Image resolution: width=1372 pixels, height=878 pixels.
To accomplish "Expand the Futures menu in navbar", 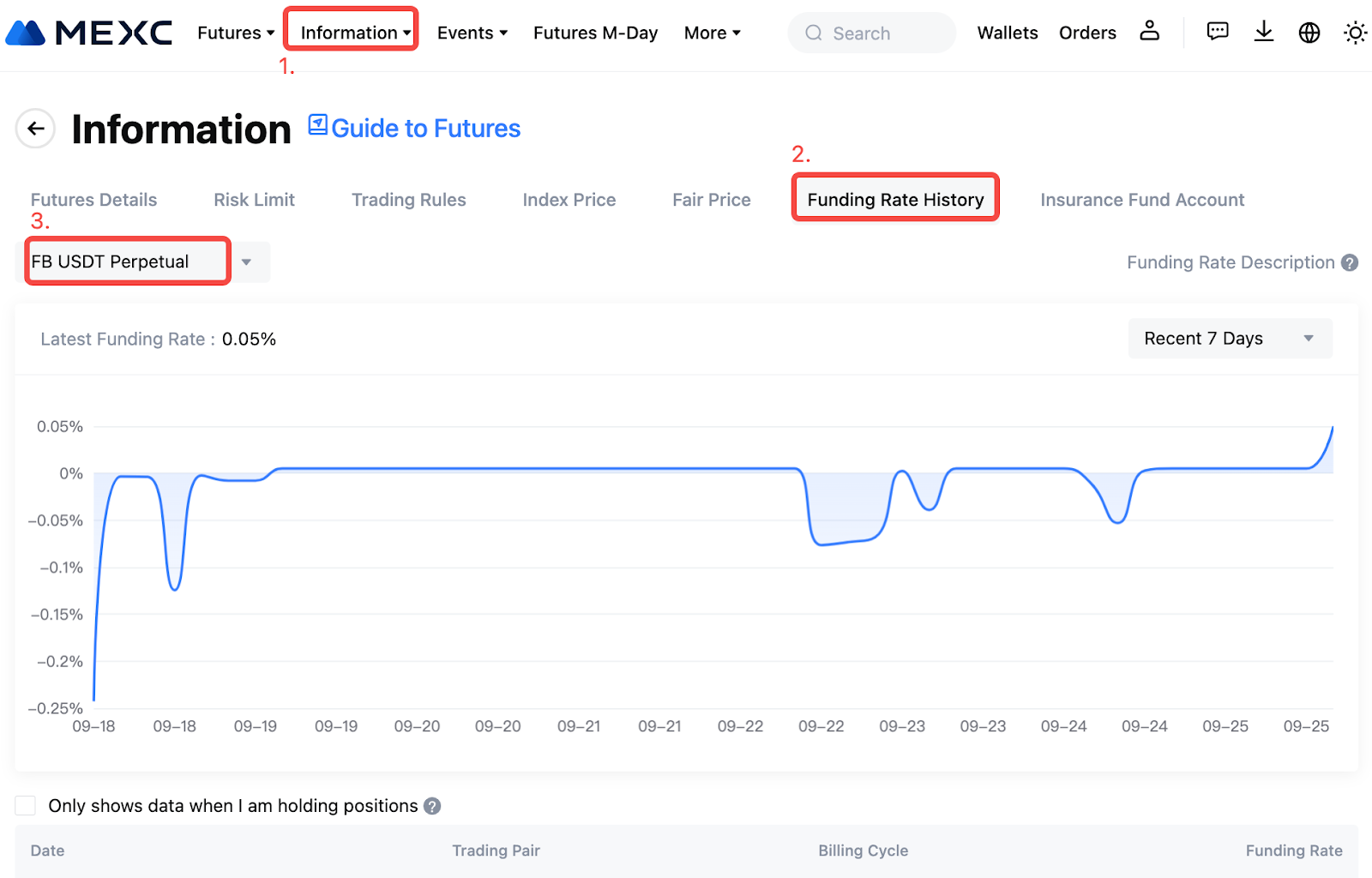I will point(235,33).
